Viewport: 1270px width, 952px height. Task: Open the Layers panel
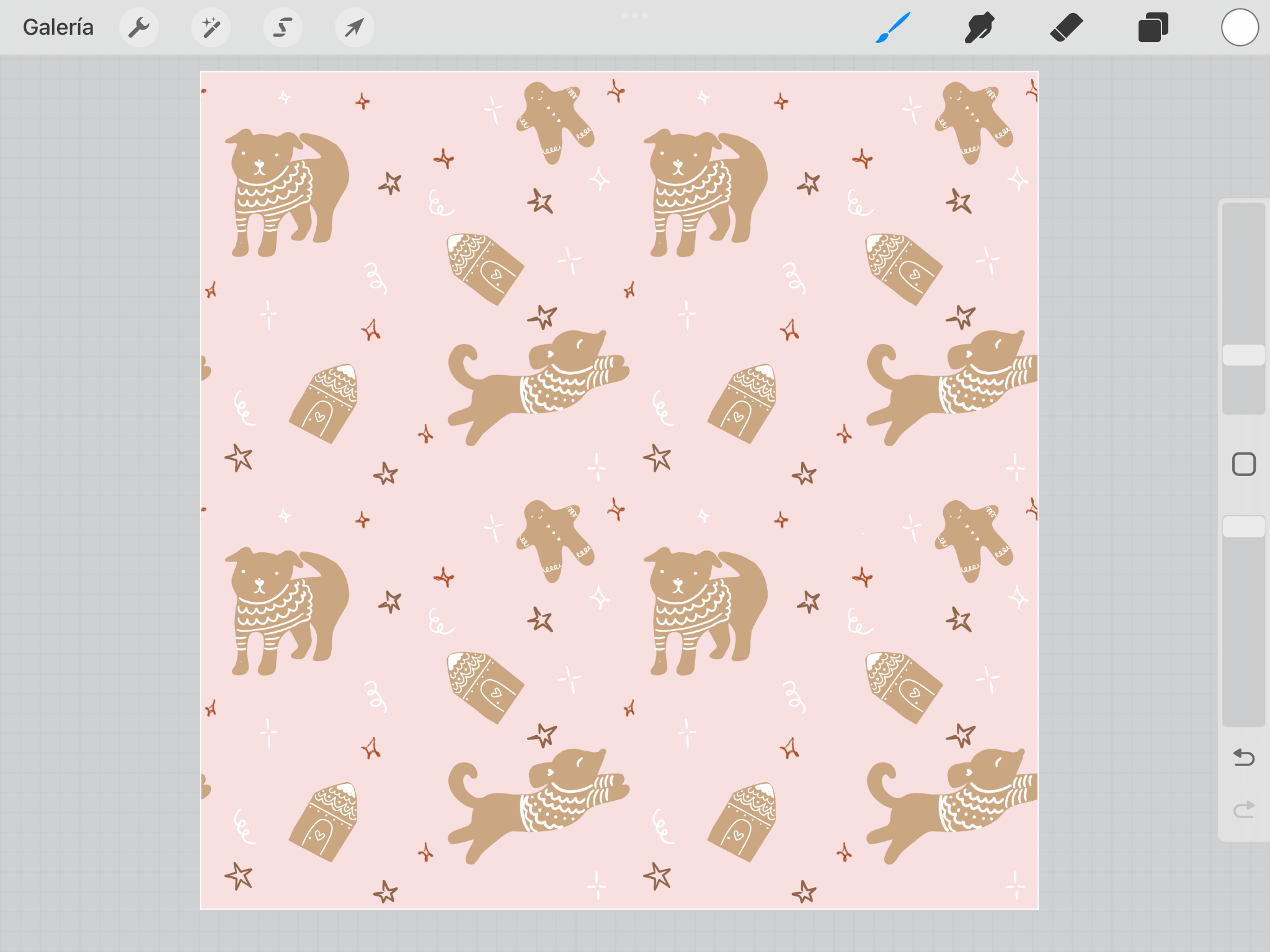1153,27
